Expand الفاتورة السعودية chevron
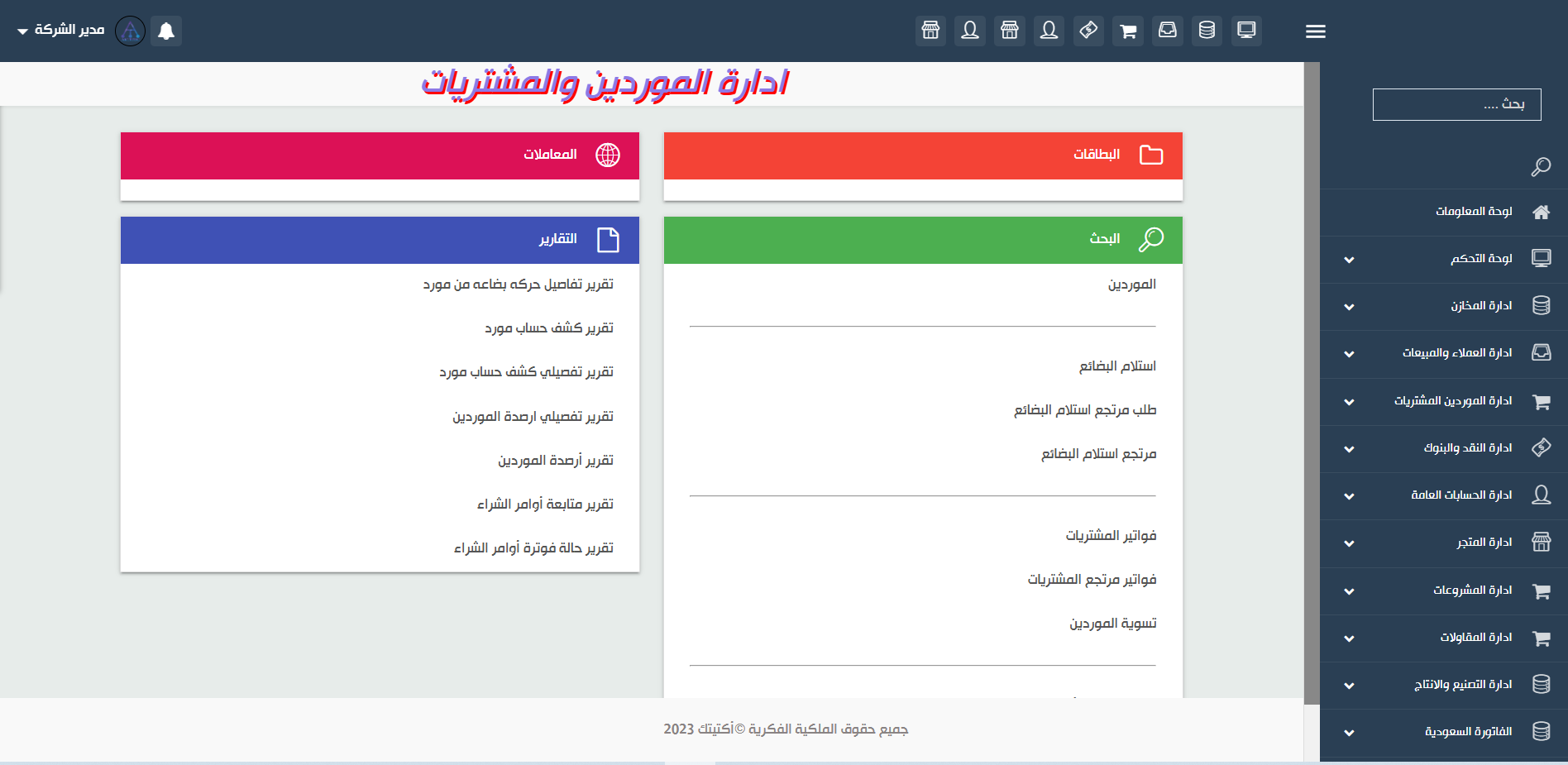Viewport: 1568px width, 765px height. click(1349, 733)
